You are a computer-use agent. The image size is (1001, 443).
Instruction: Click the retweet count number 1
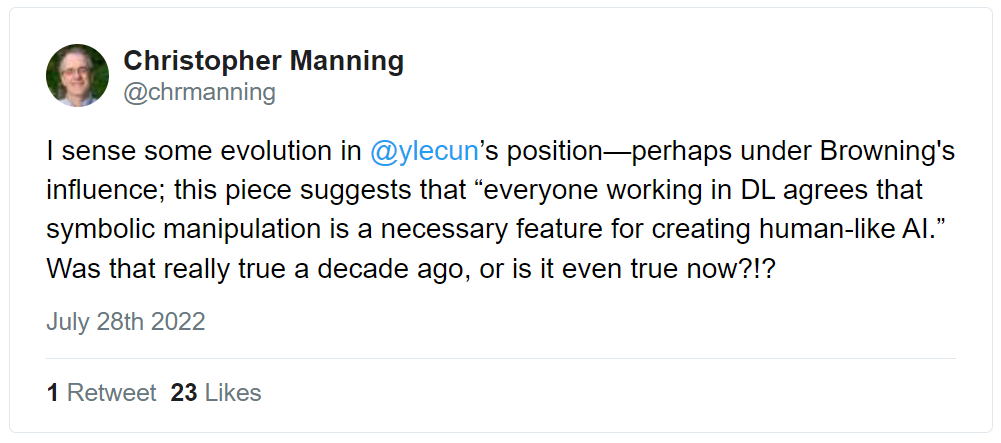tap(52, 393)
